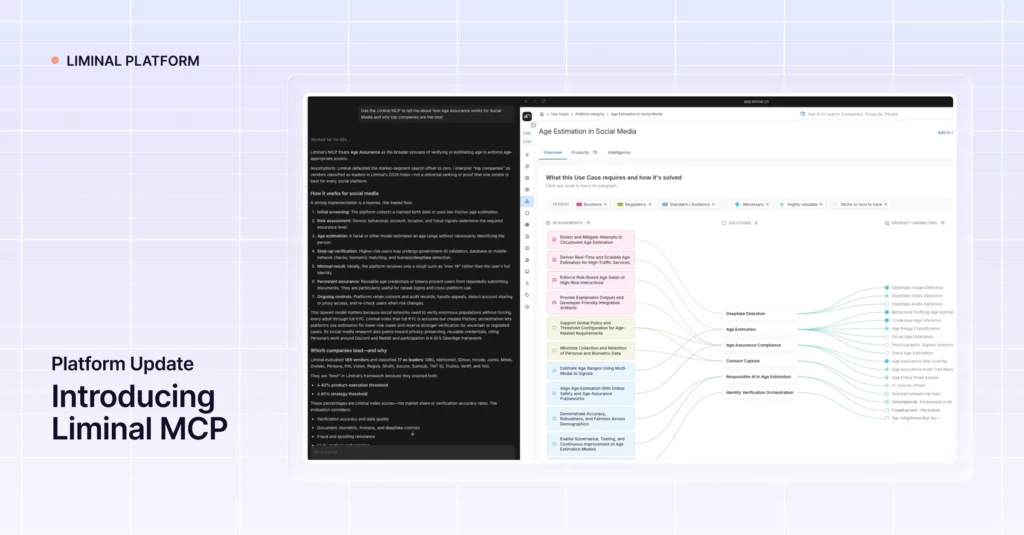Click the green Regulatory color swatch in filters
Viewport: 1024px width, 535px height.
(620, 204)
